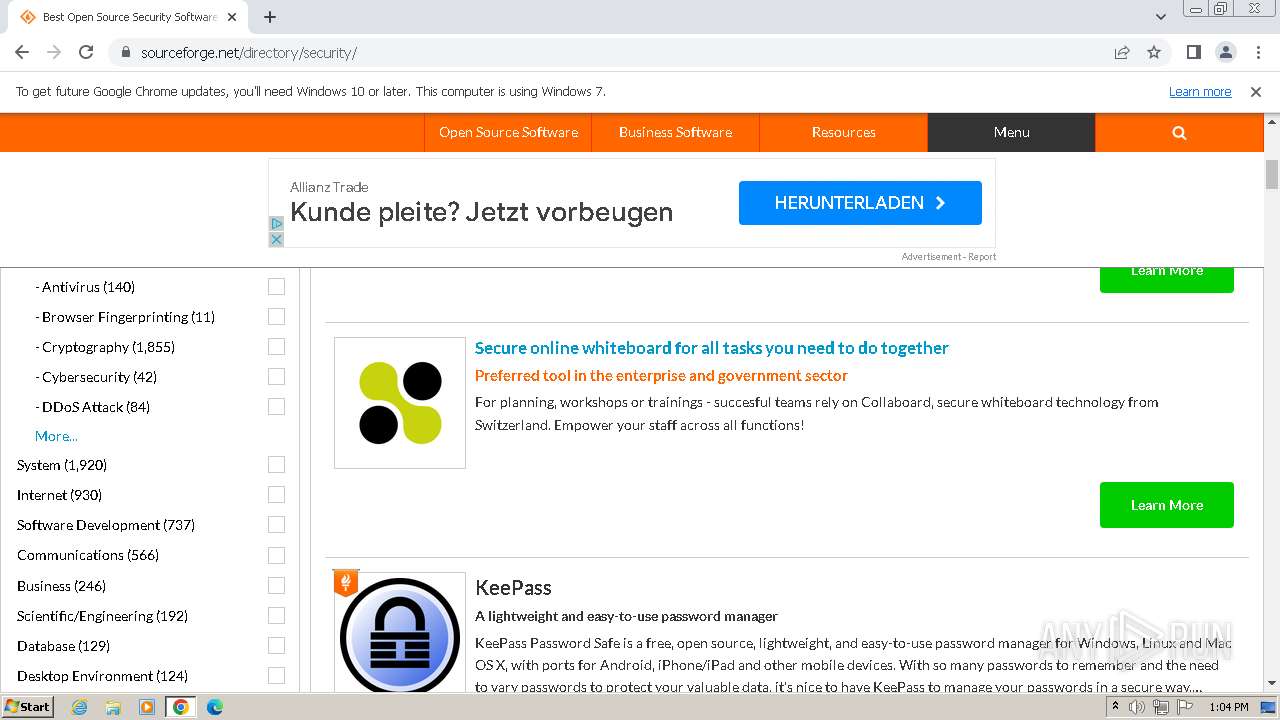Check the Business category box
This screenshot has width=1280, height=720.
click(277, 586)
